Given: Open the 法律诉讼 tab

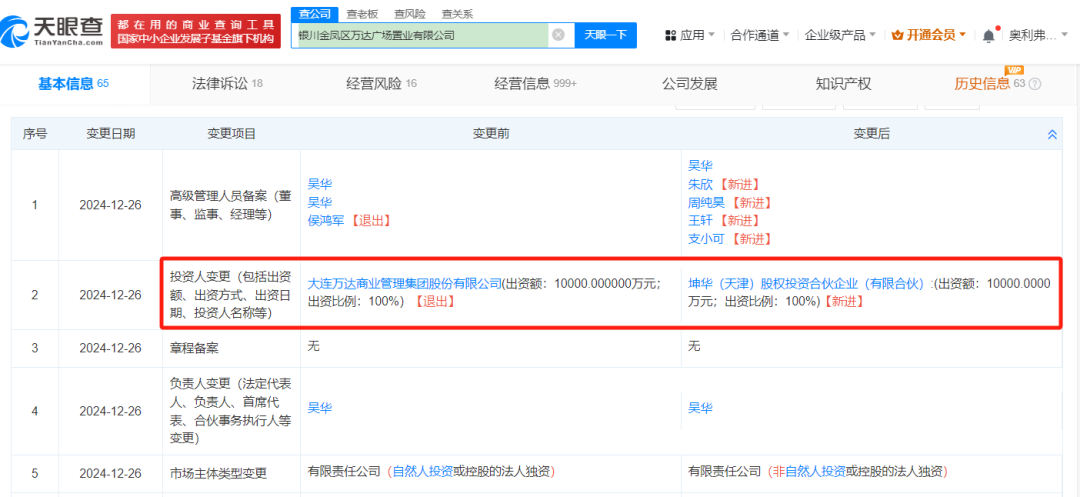Looking at the screenshot, I should point(227,83).
